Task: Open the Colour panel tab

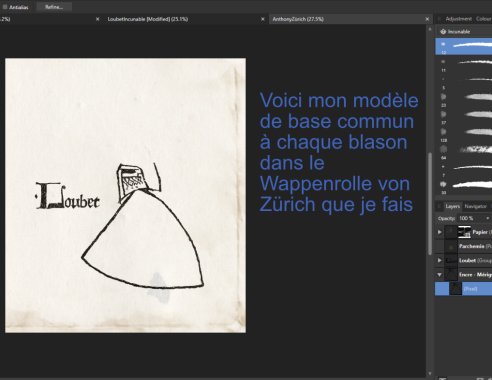Action: (484, 19)
